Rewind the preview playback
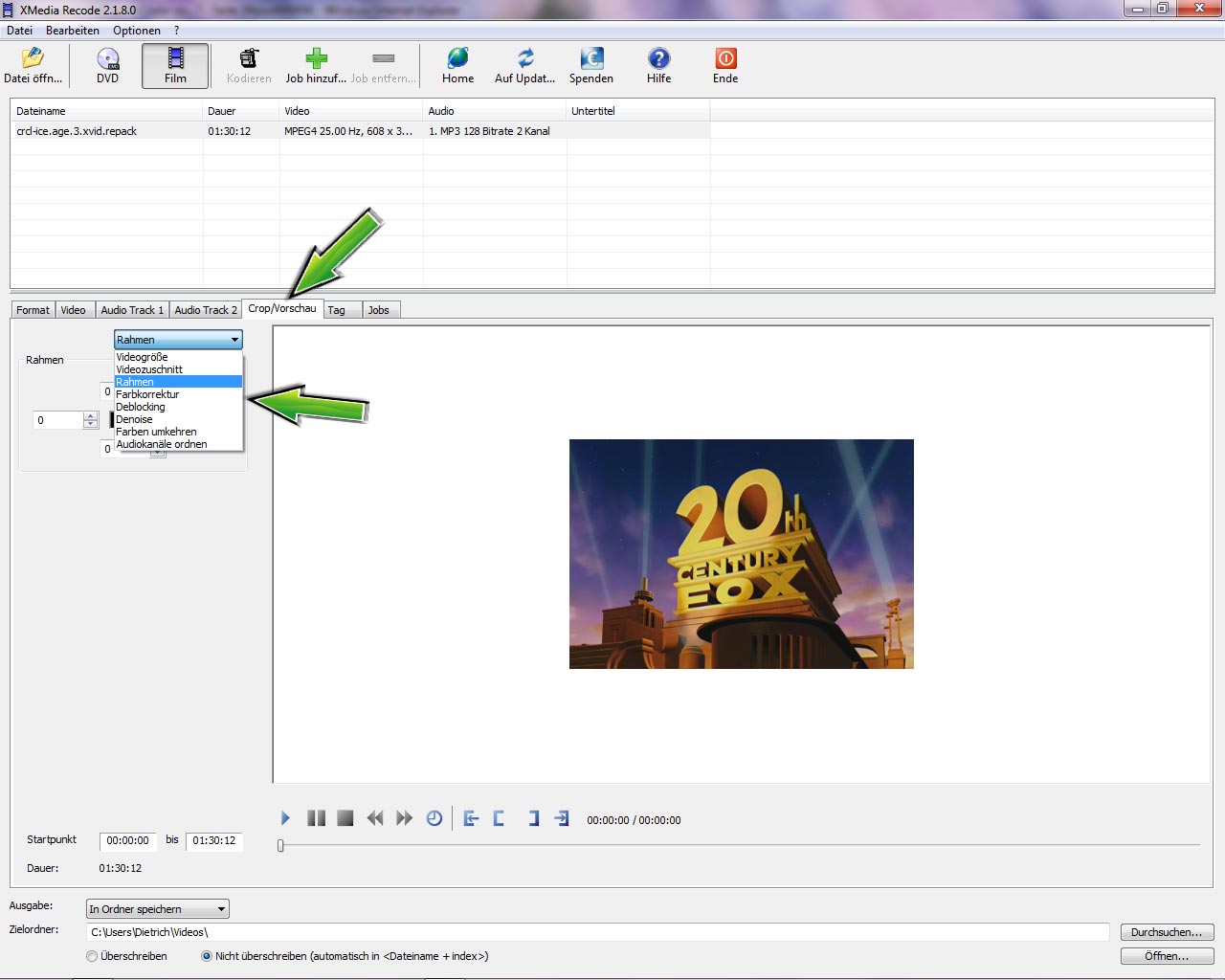 tap(375, 818)
